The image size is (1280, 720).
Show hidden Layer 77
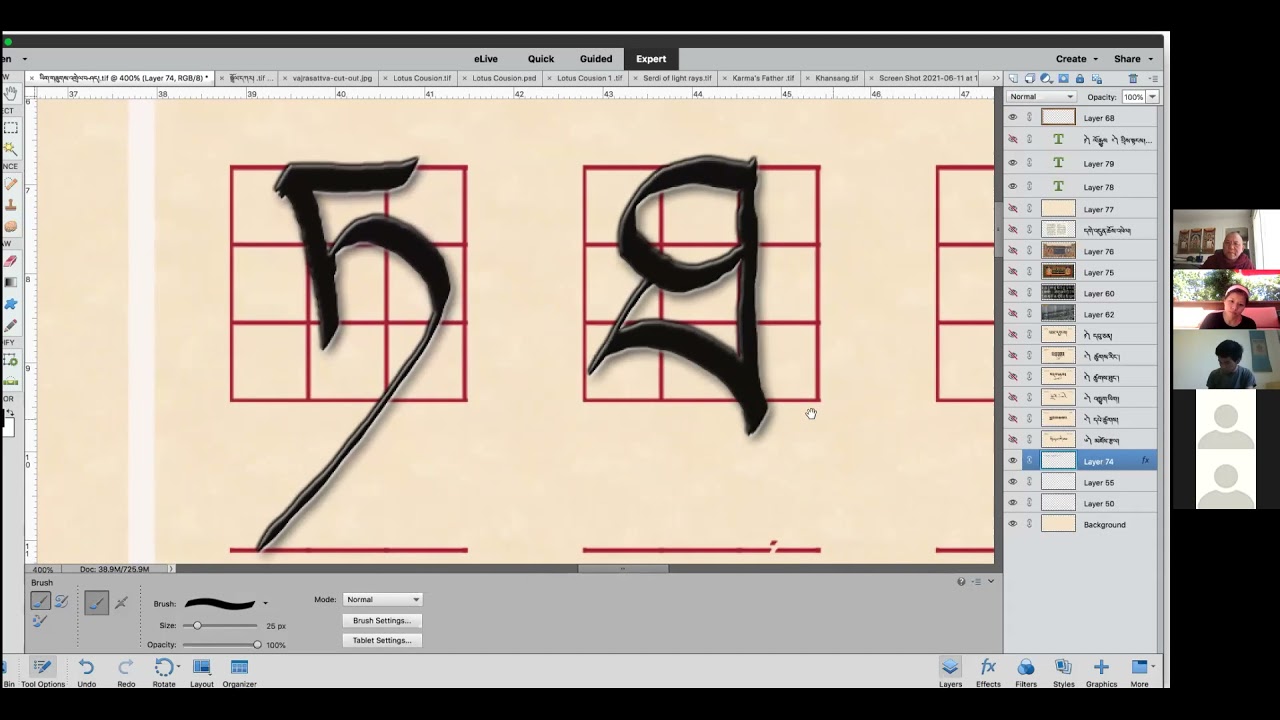[x=1012, y=209]
